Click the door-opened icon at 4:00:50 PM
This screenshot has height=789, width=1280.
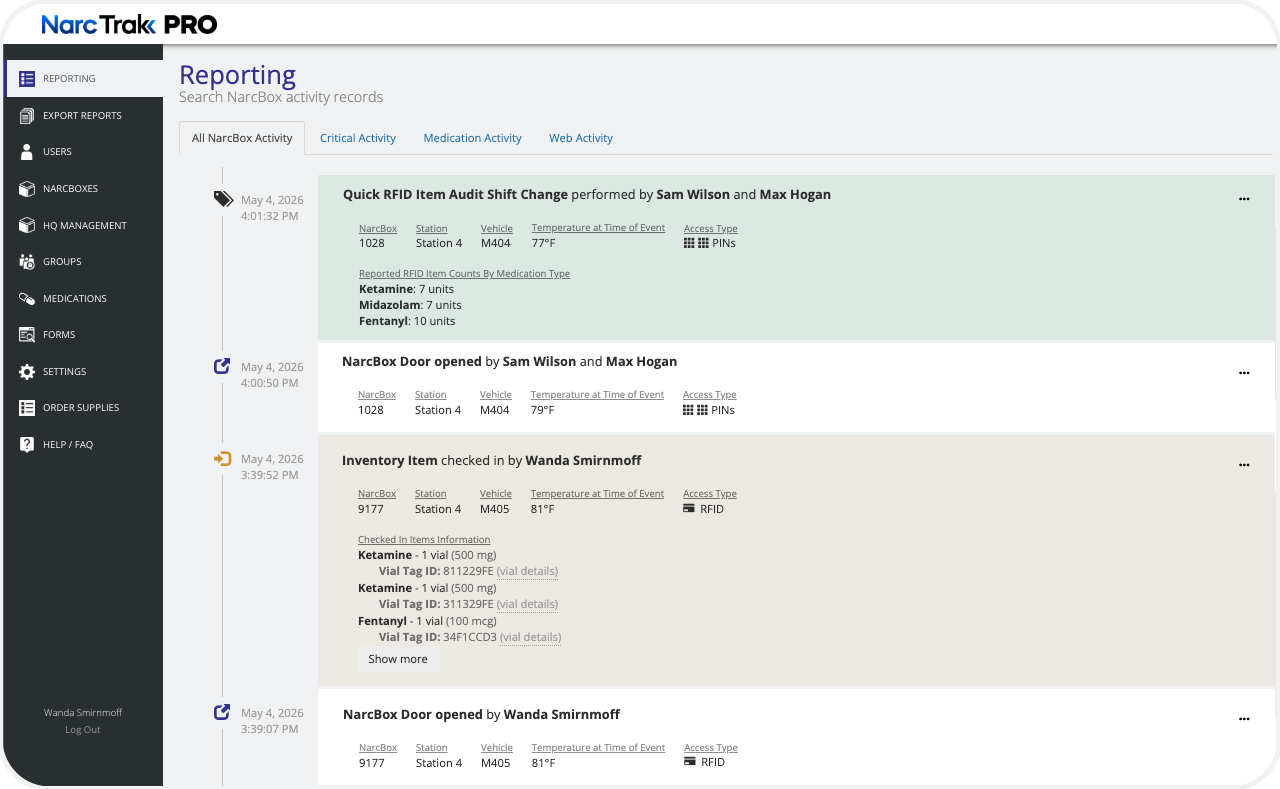pyautogui.click(x=222, y=366)
